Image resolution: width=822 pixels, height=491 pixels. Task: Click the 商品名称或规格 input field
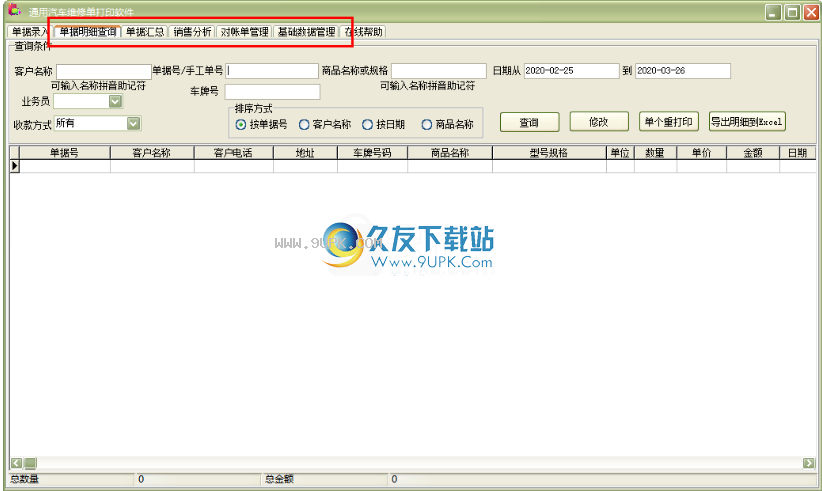(439, 71)
